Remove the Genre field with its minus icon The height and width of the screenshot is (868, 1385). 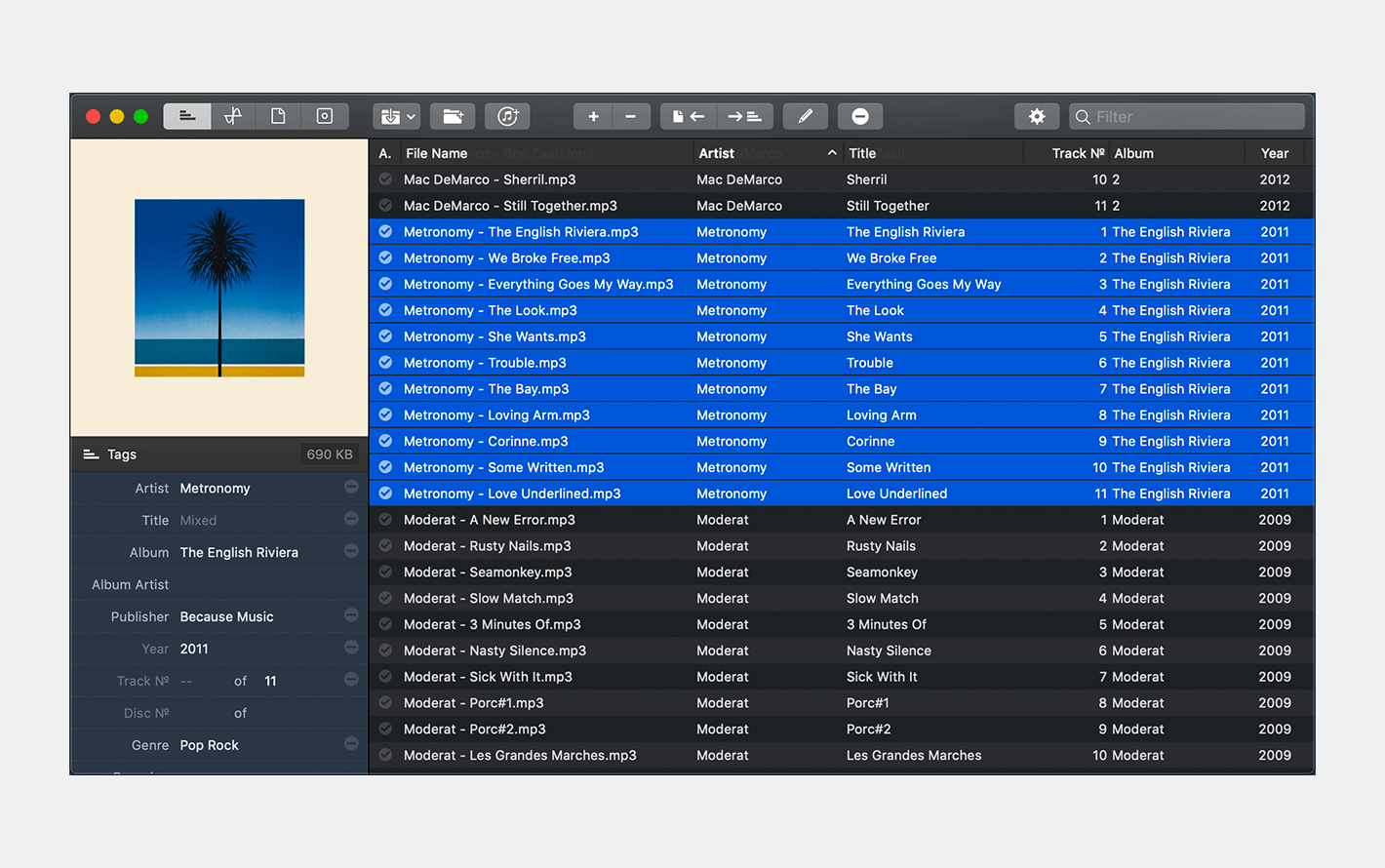351,744
